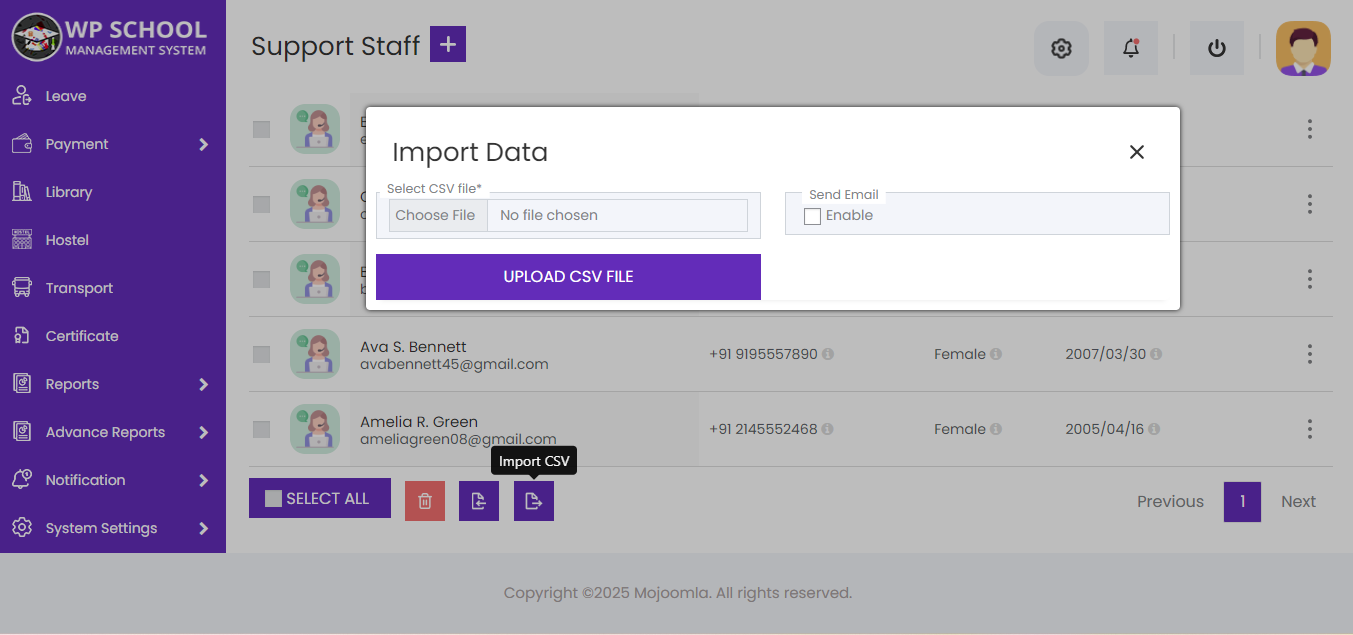Viewport: 1353px width, 635px height.
Task: Click info icon beside +91 2145552468
Action: (x=828, y=429)
